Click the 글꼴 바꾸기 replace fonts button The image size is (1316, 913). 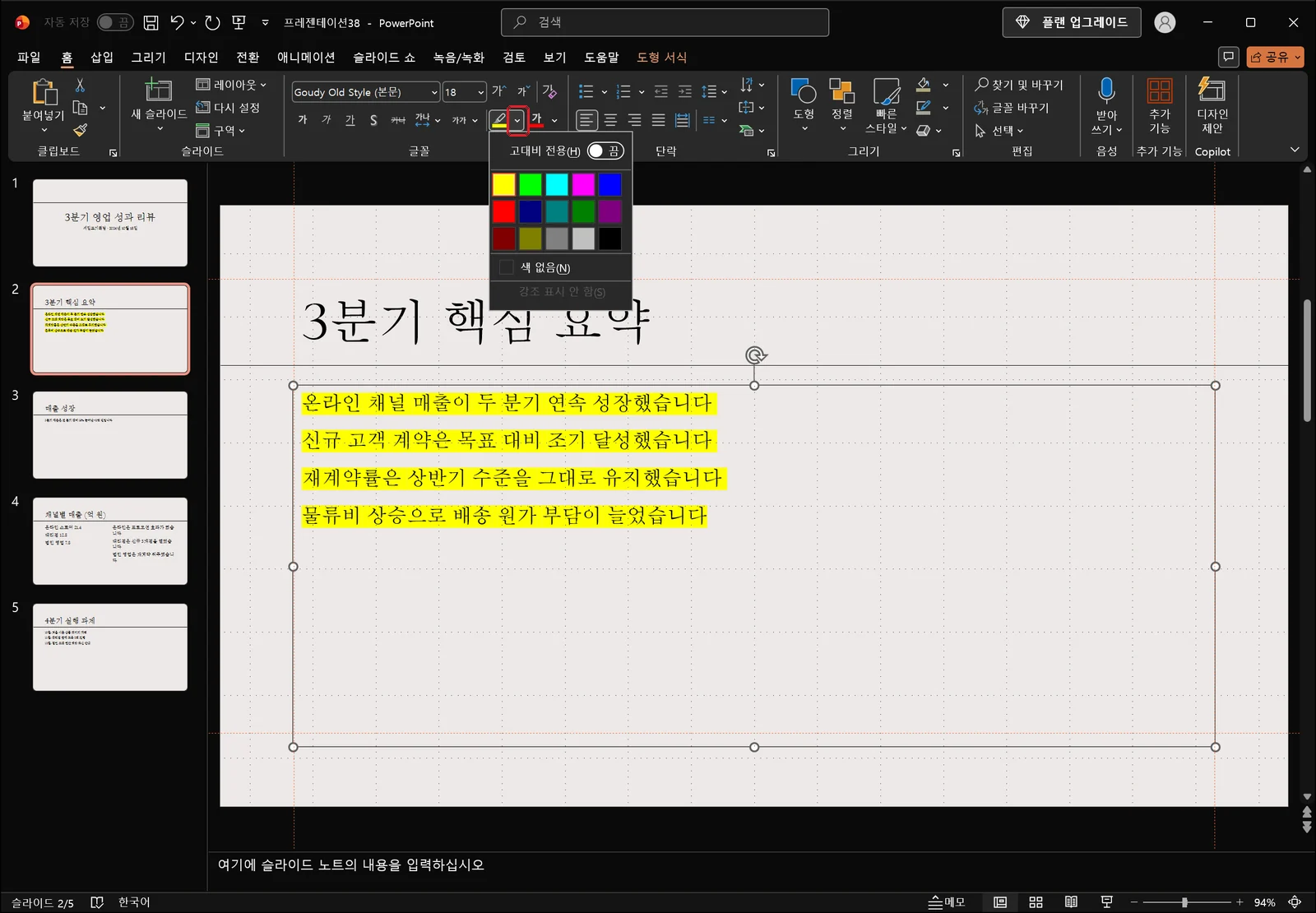click(1012, 108)
